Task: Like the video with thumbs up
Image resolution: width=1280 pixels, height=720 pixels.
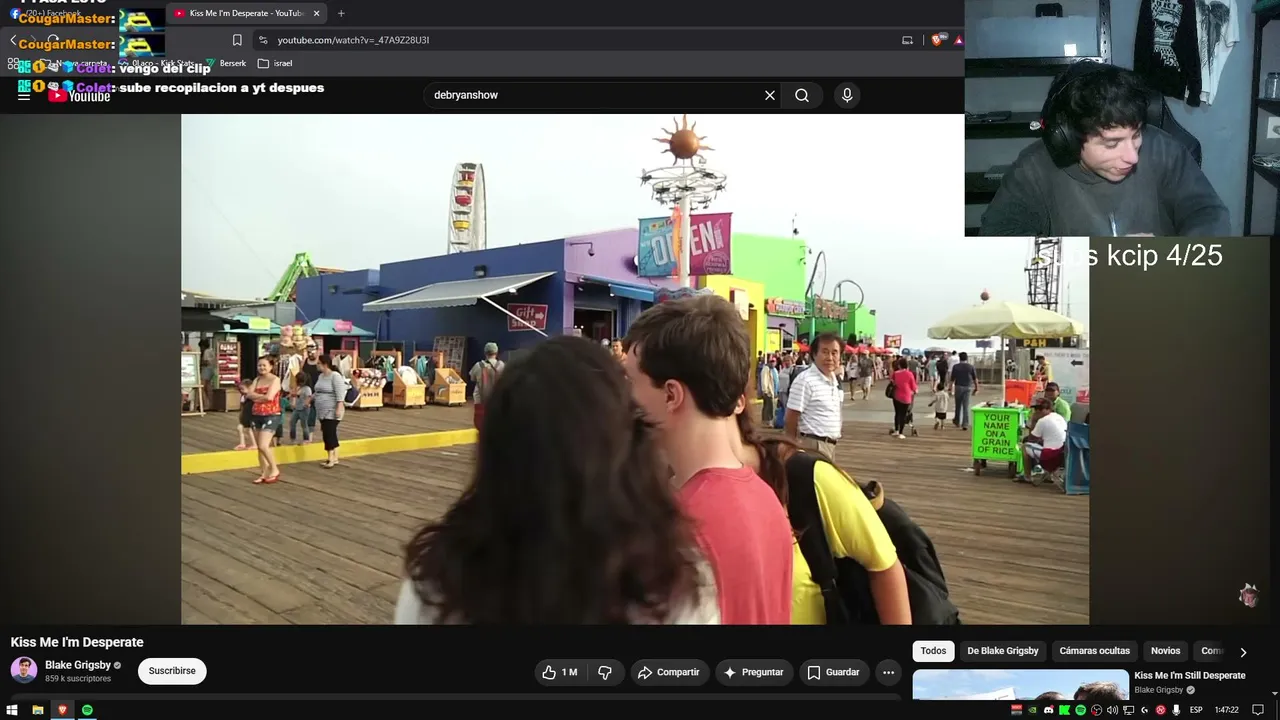Action: (559, 672)
